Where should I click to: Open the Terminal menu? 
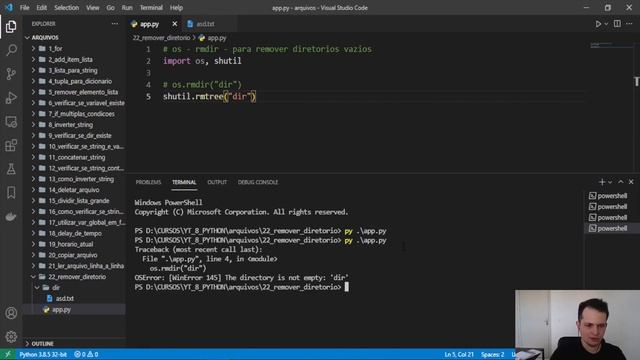coord(151,8)
